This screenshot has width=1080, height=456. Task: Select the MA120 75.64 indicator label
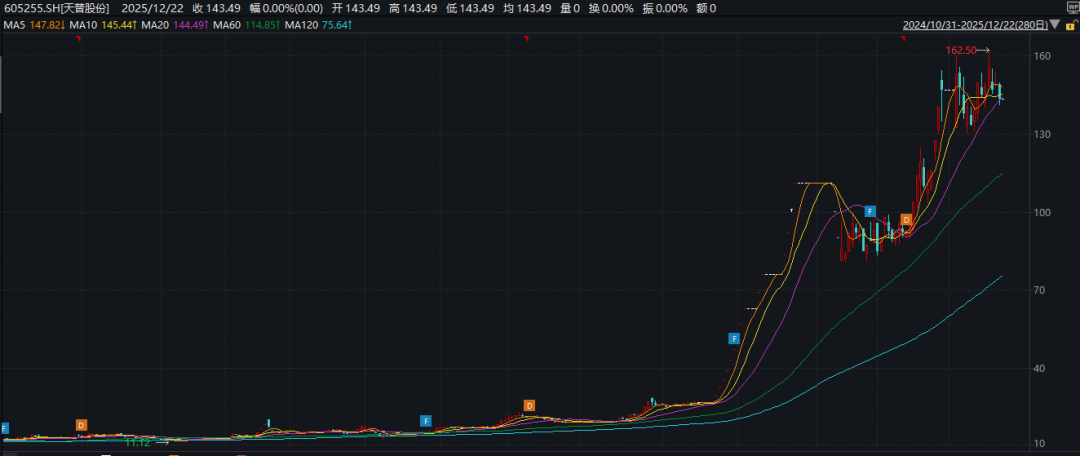click(318, 25)
